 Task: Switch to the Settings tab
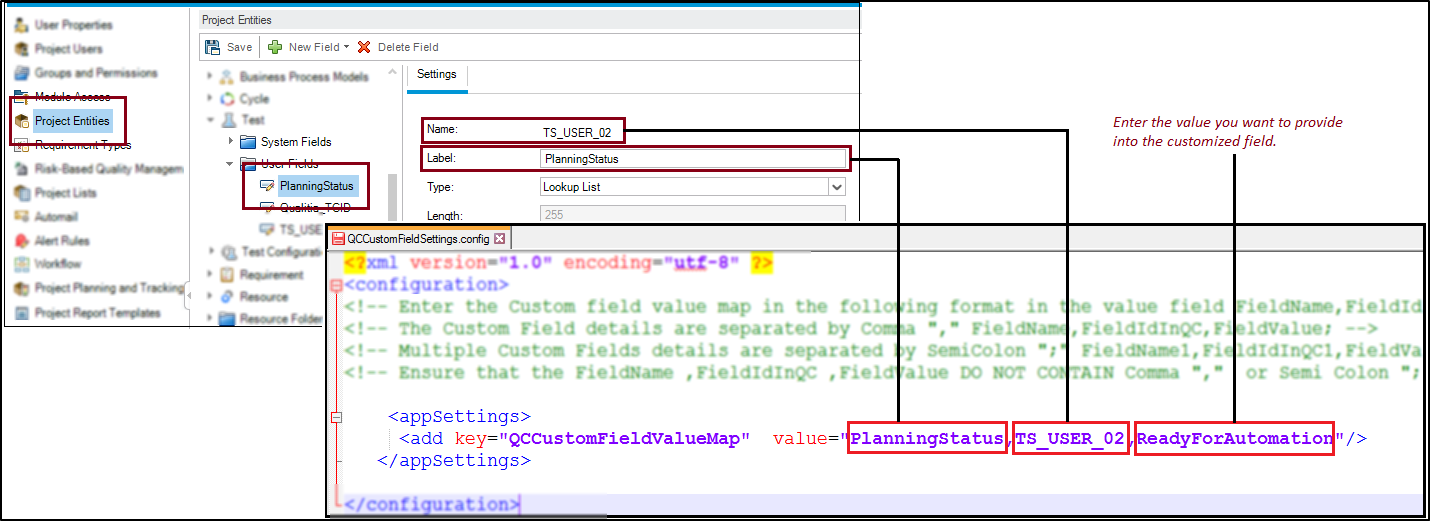[436, 75]
